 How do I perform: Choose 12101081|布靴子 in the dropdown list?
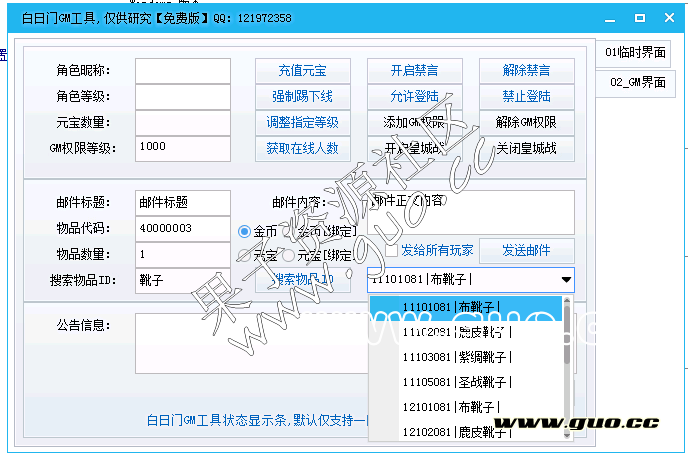pos(465,408)
